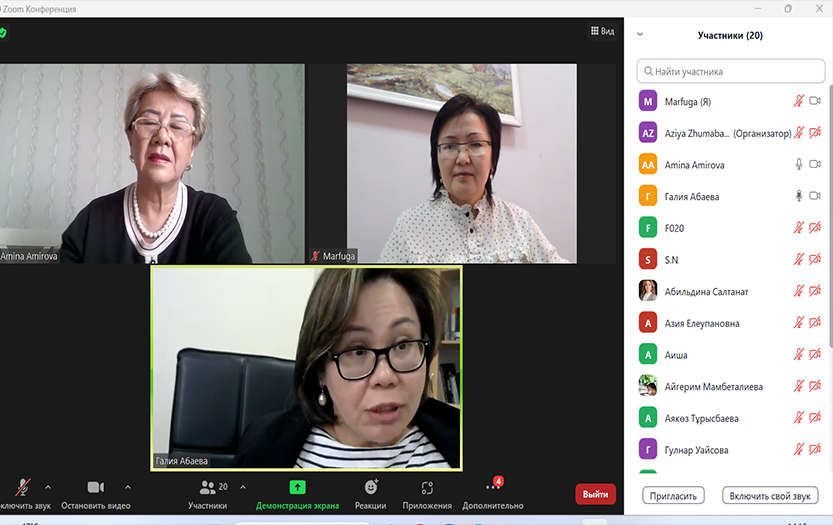Screen dimensions: 833x525
Task: Click the red Выйти leave button
Action: pos(595,494)
